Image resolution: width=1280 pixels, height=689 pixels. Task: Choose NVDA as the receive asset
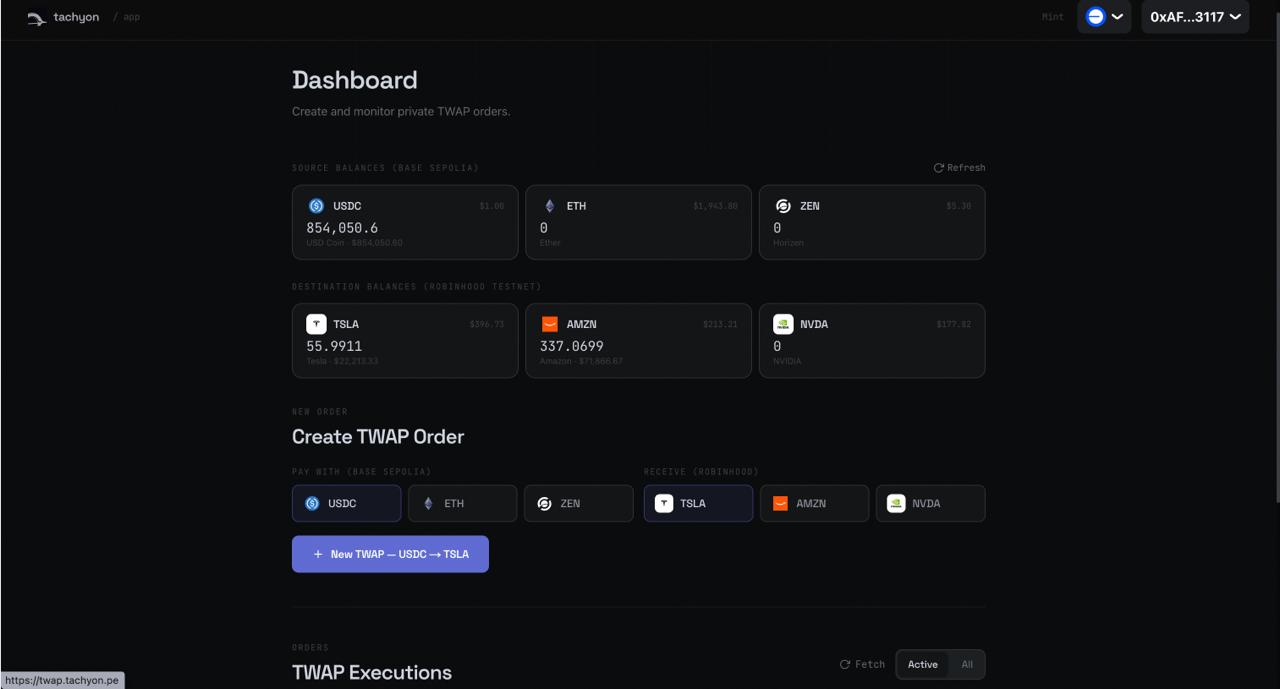click(930, 503)
